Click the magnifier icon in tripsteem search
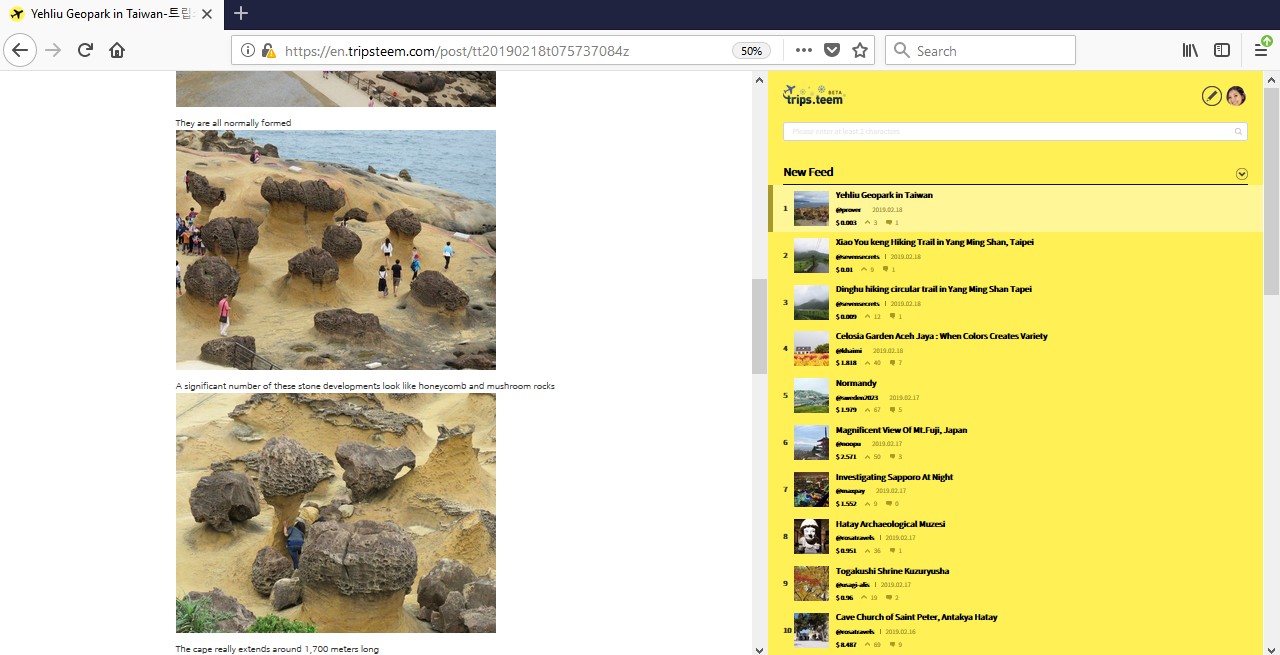 [1239, 131]
